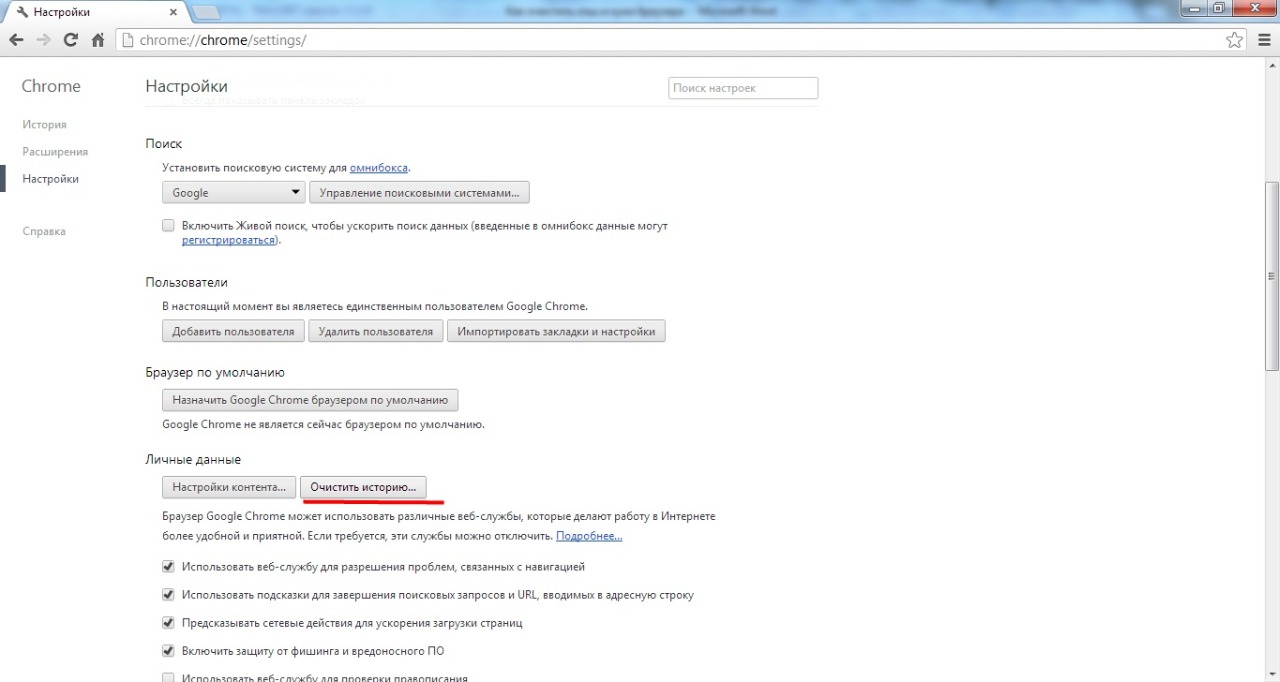
Task: Go to the home page icon
Action: [98, 41]
